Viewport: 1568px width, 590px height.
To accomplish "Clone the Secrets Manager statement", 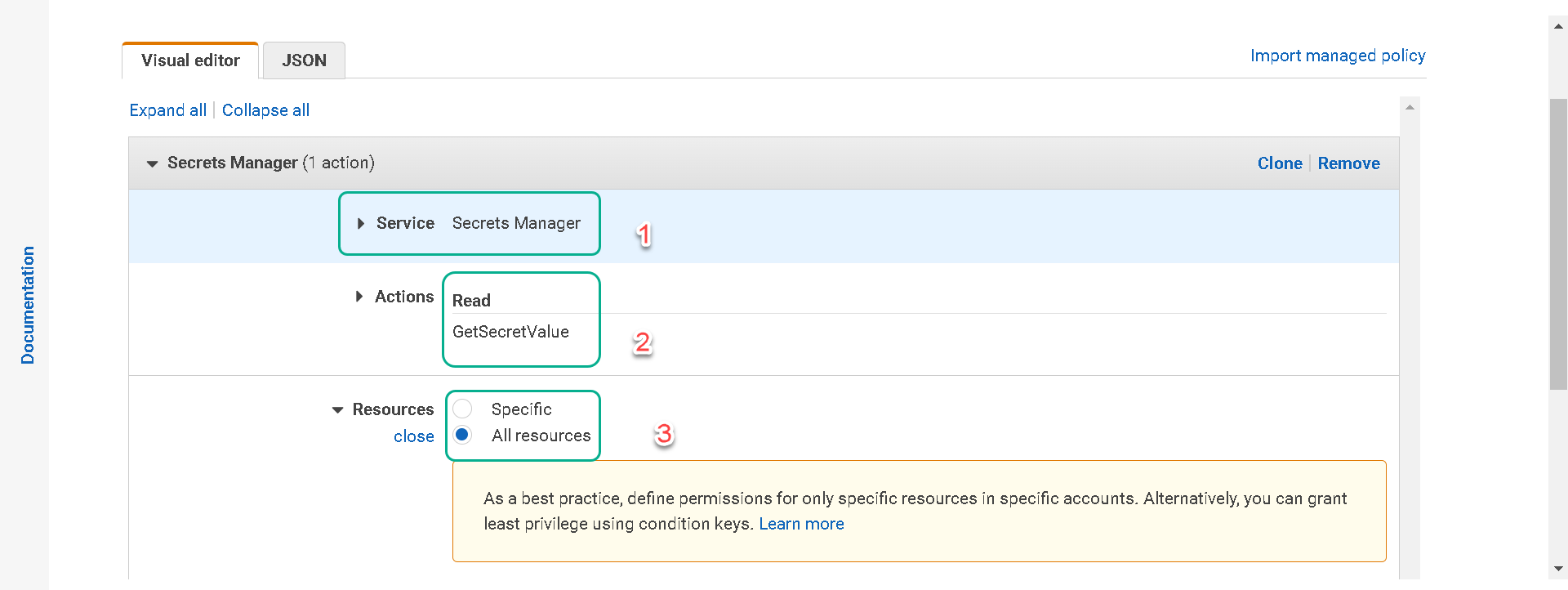I will point(1280,163).
